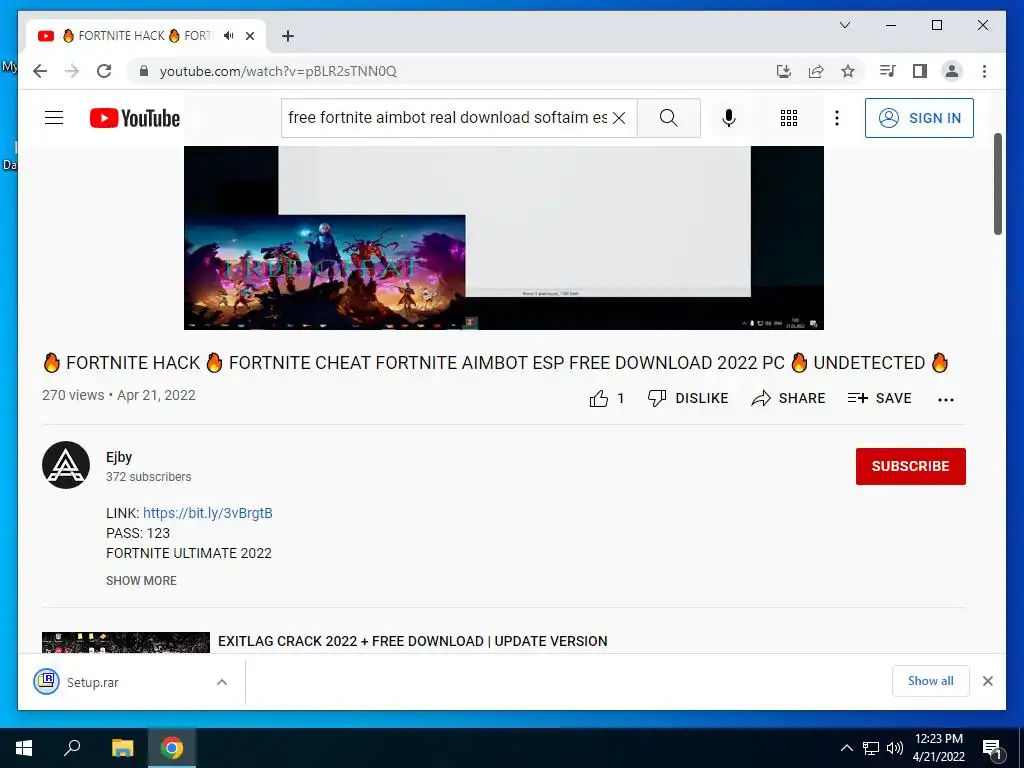Screen dimensions: 1024x768
Task: Open File Explorer from taskbar
Action: 122,748
